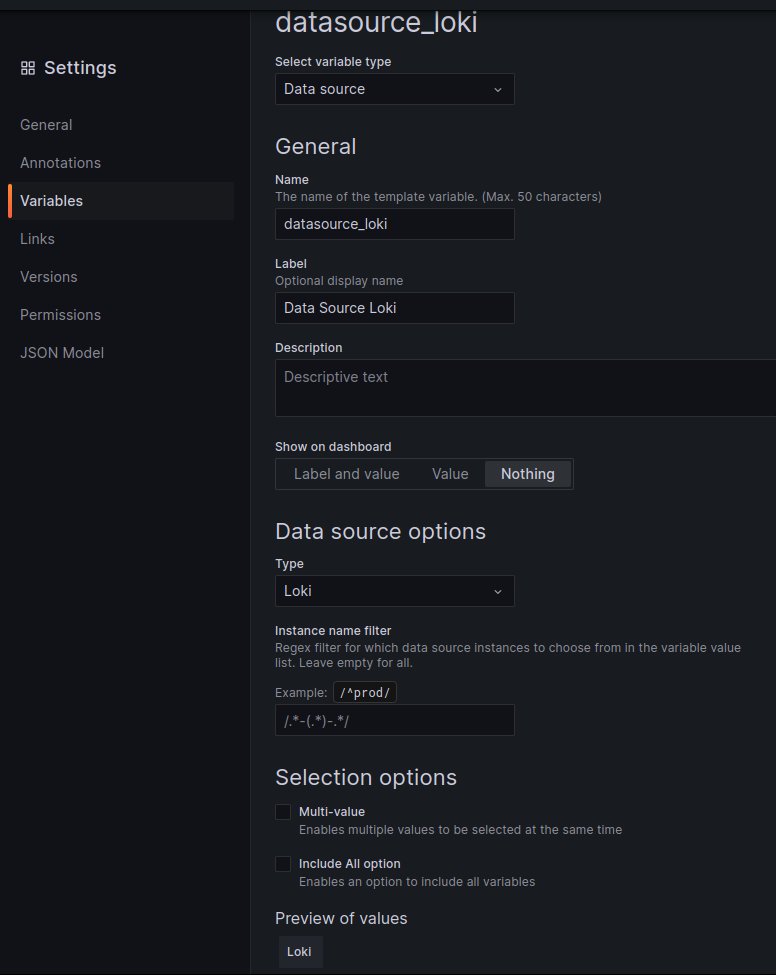776x975 pixels.
Task: Select 'Nothing' show on dashboard option
Action: coord(528,474)
